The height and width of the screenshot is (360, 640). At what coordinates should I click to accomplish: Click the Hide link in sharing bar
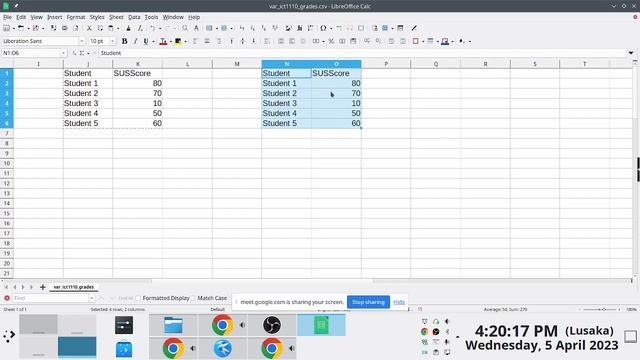tap(399, 302)
